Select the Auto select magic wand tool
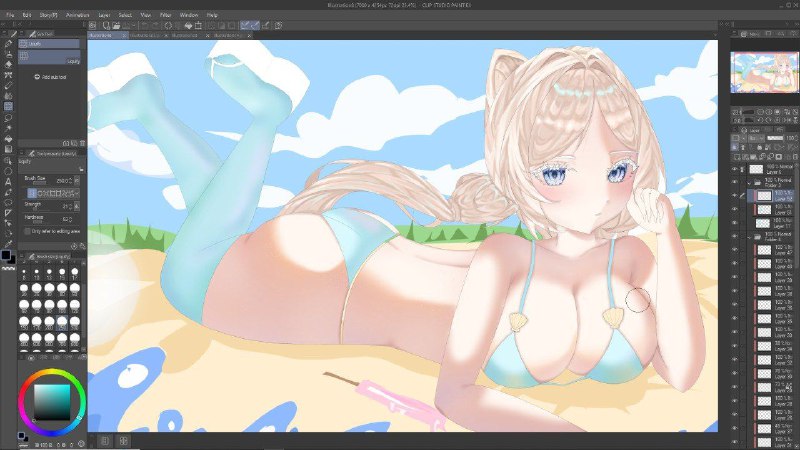This screenshot has height=450, width=800. click(x=8, y=128)
